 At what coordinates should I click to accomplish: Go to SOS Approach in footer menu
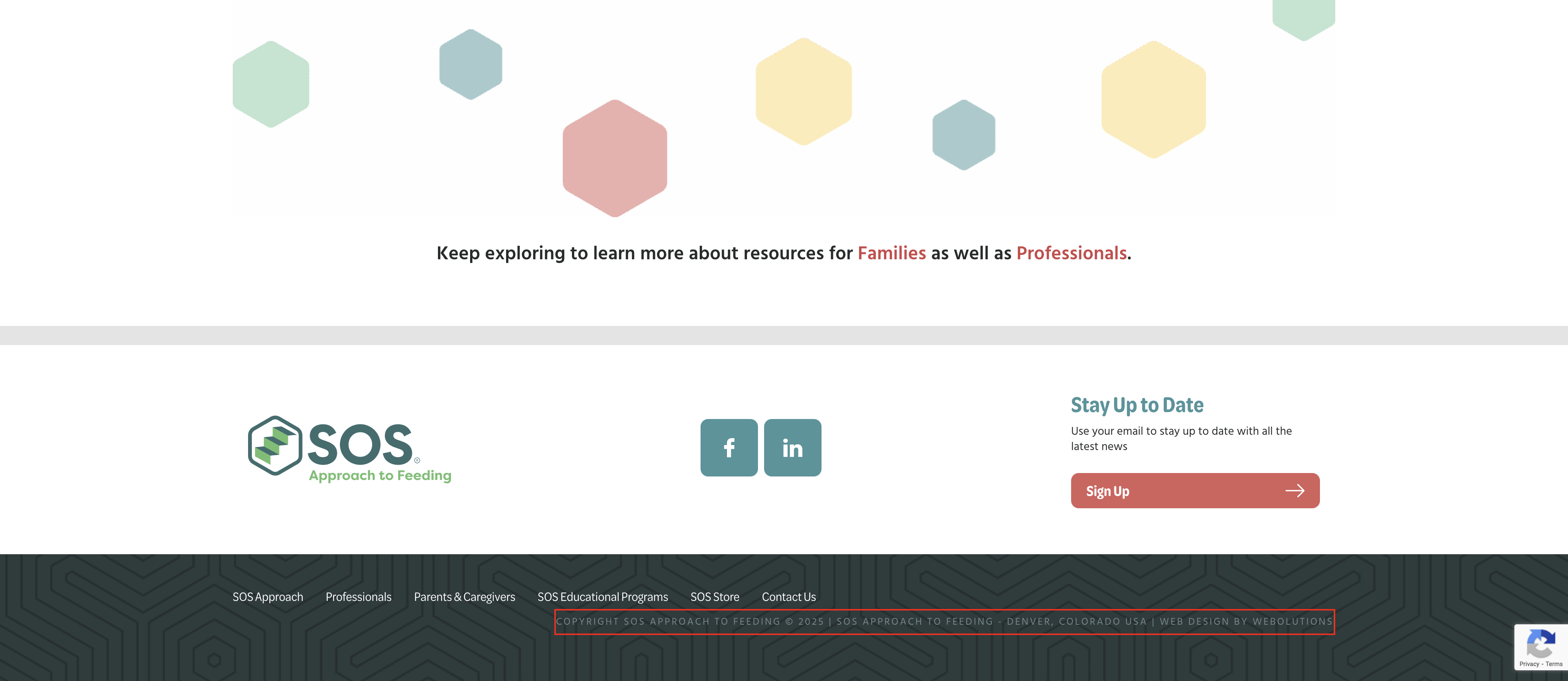tap(267, 597)
